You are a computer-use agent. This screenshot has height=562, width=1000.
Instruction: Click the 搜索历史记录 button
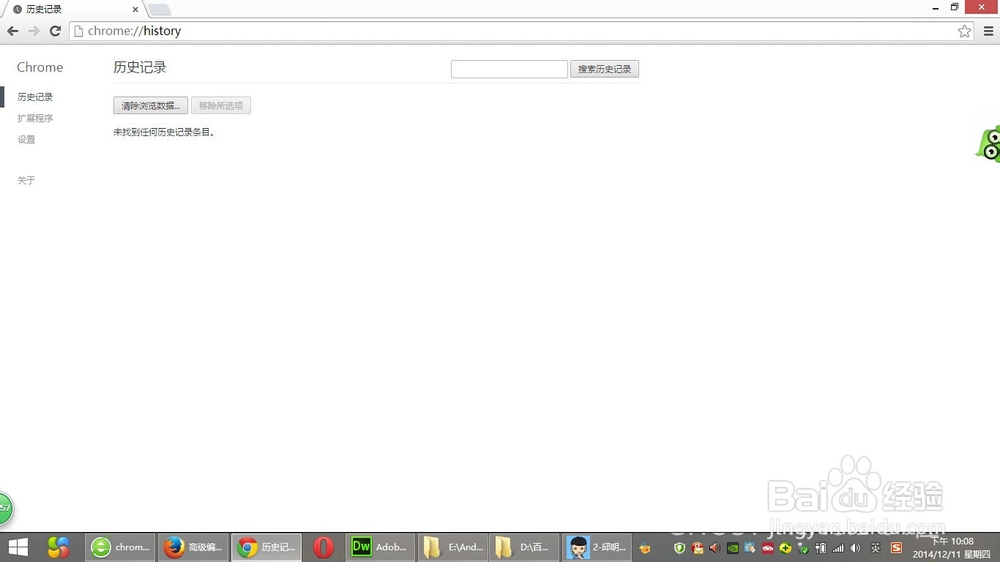604,69
